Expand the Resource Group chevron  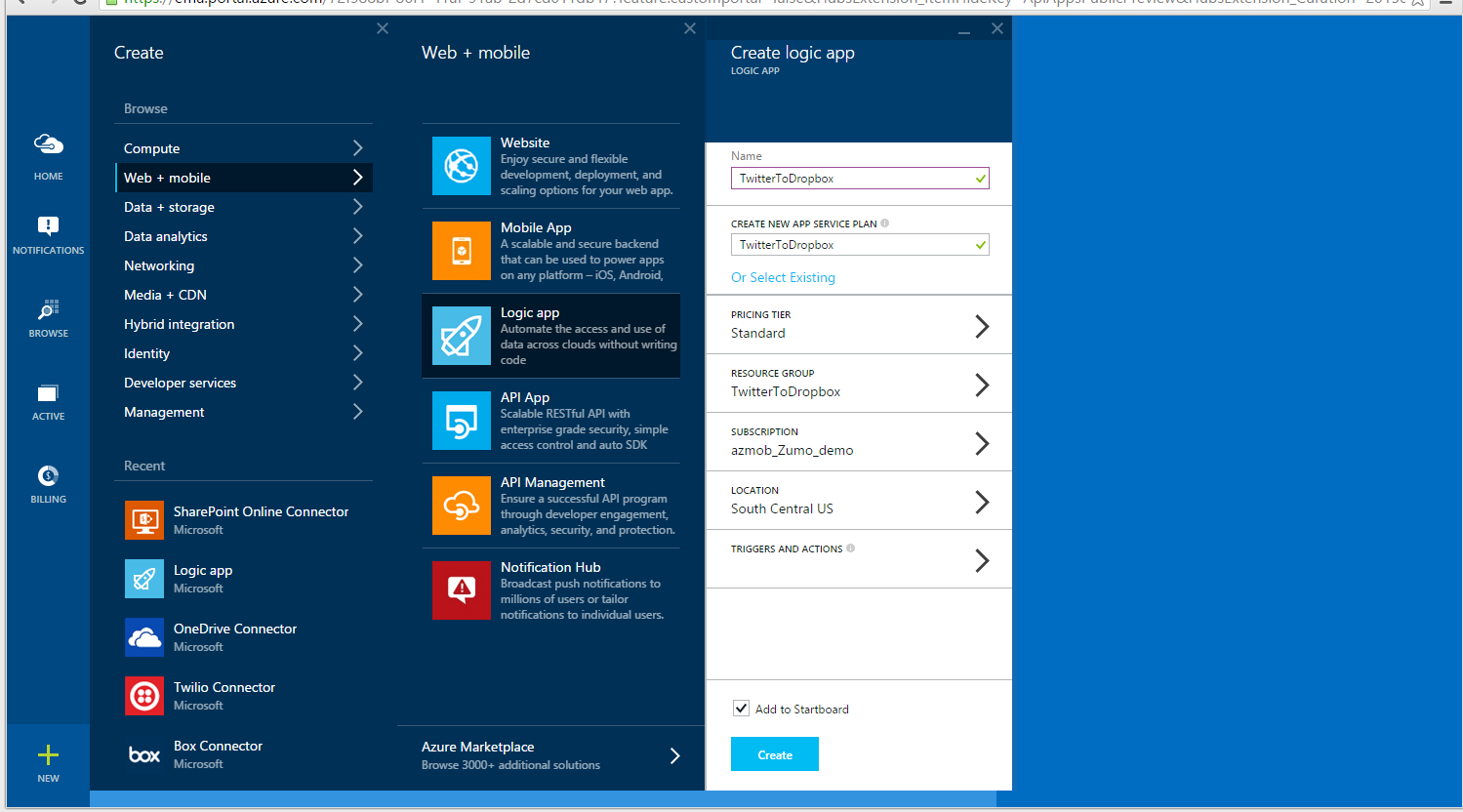[x=983, y=385]
